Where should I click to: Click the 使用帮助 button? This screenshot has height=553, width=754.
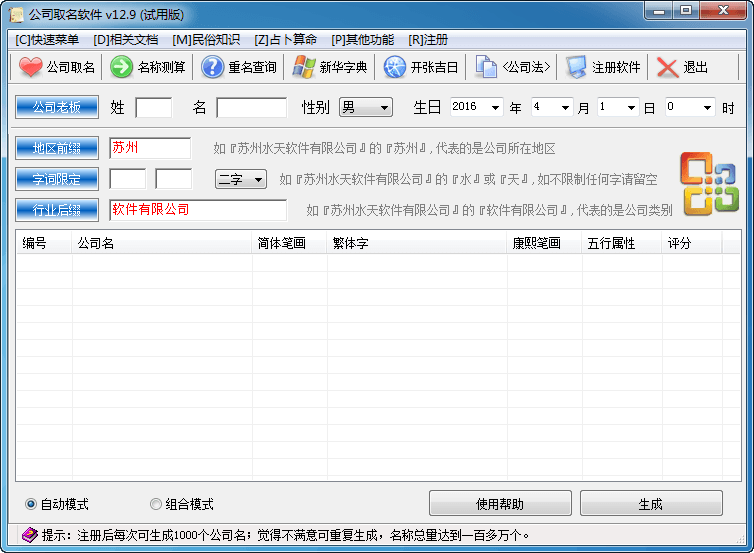pos(500,503)
